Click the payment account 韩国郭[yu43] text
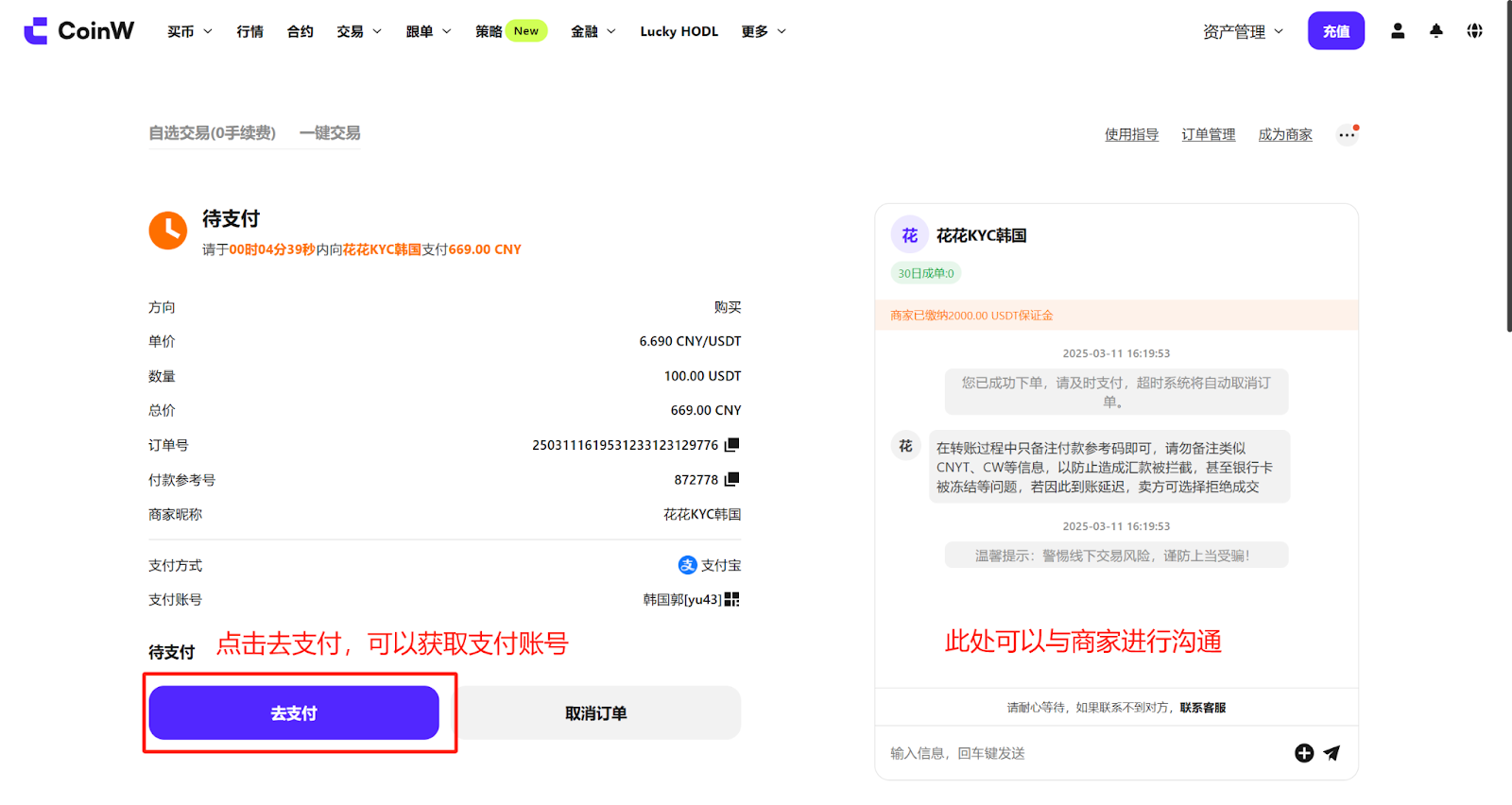1512x805 pixels. (x=682, y=600)
